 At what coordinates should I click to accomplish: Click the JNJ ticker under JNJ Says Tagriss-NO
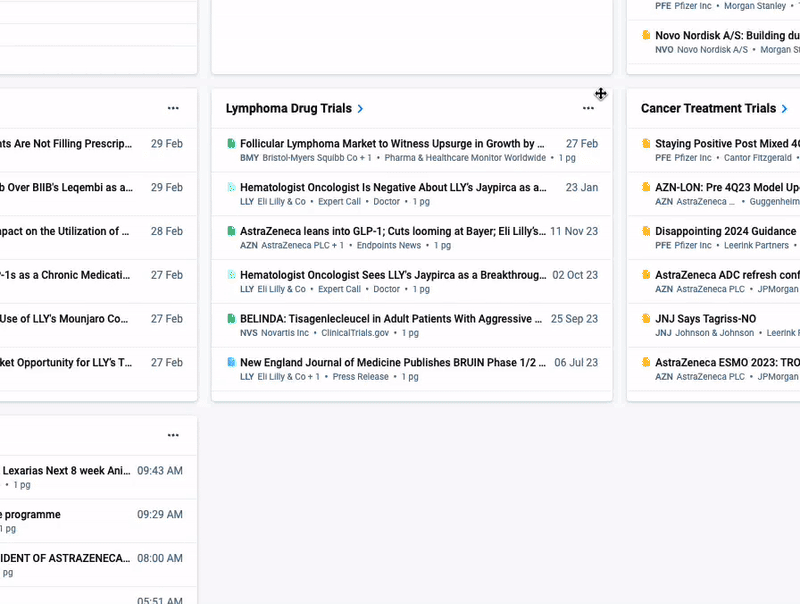(x=663, y=333)
